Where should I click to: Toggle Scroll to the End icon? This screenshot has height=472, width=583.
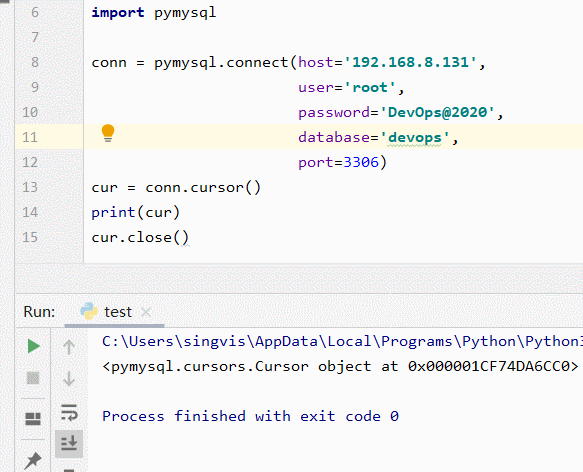[x=69, y=443]
